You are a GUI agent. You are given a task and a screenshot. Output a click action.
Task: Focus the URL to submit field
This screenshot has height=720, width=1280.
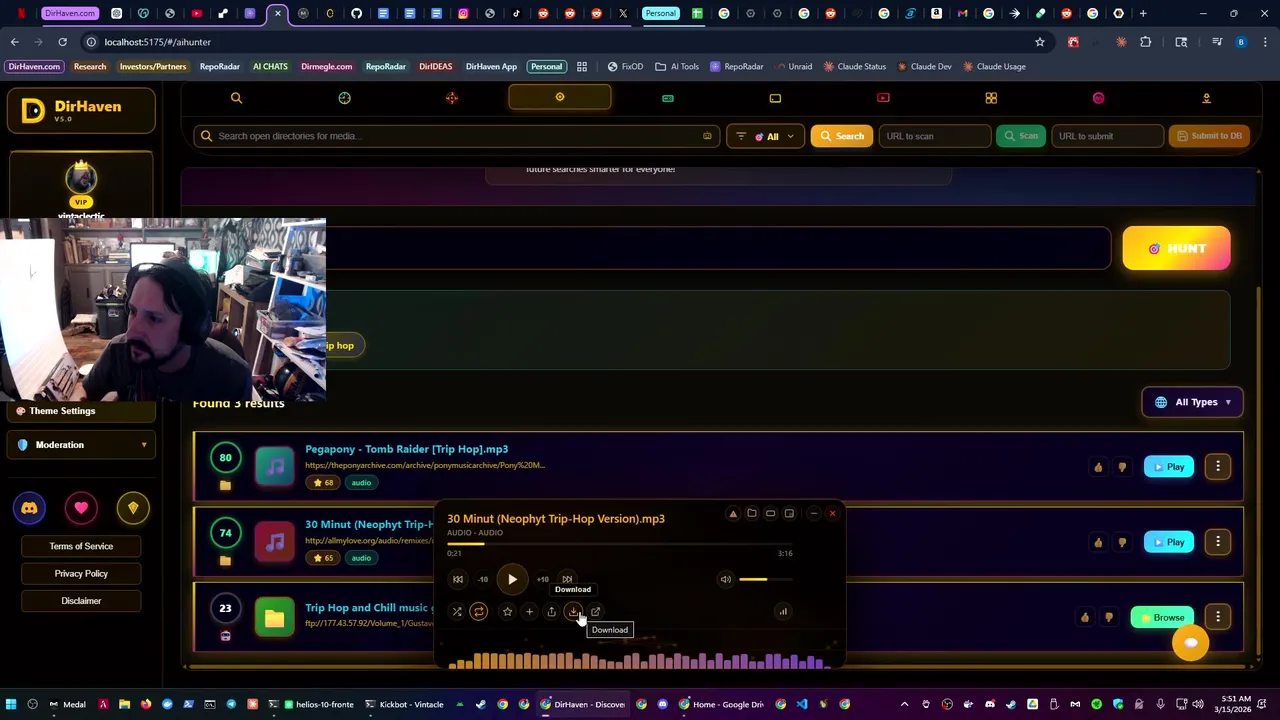point(1107,136)
